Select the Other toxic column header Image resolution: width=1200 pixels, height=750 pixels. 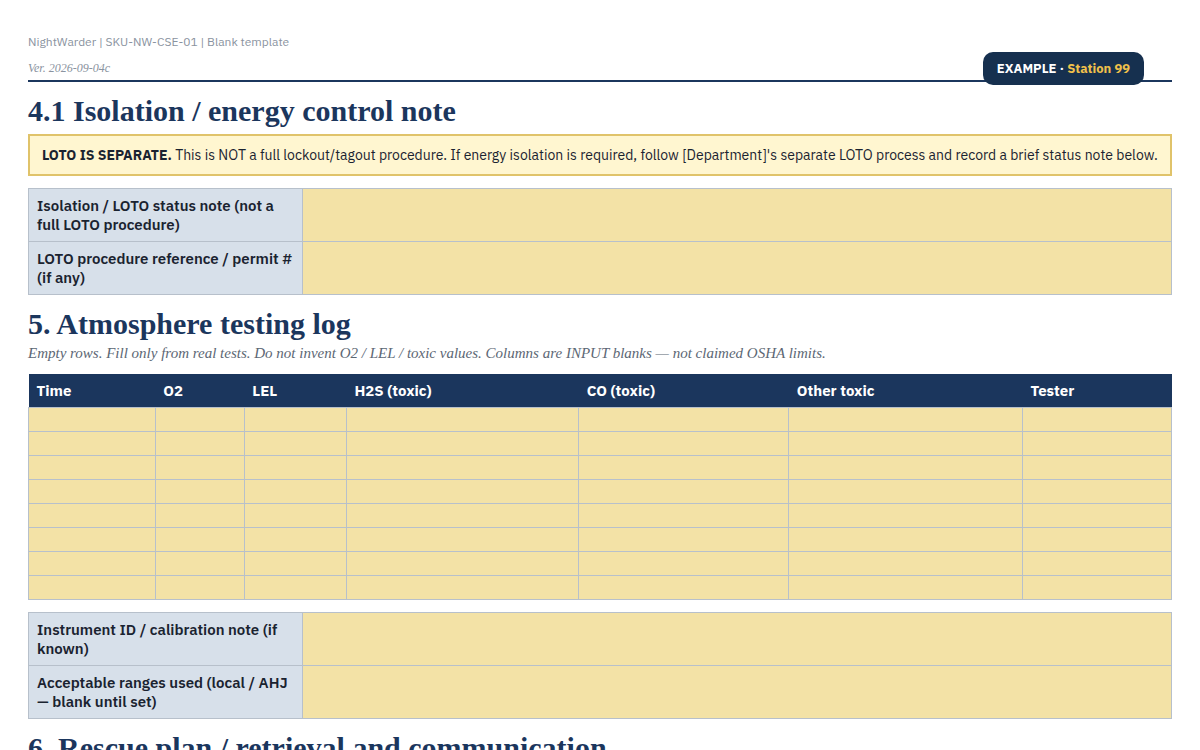905,391
